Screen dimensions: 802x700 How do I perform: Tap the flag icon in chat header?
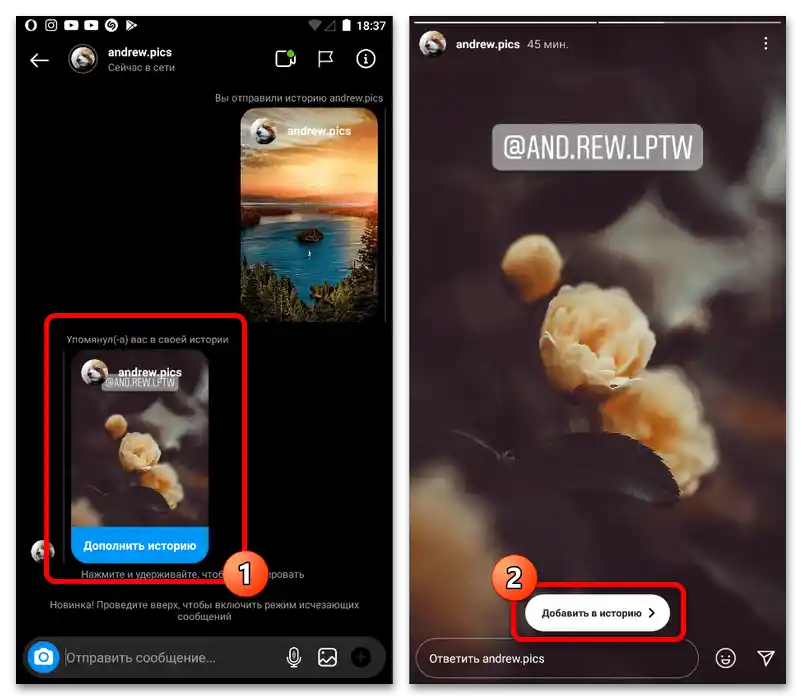click(325, 59)
